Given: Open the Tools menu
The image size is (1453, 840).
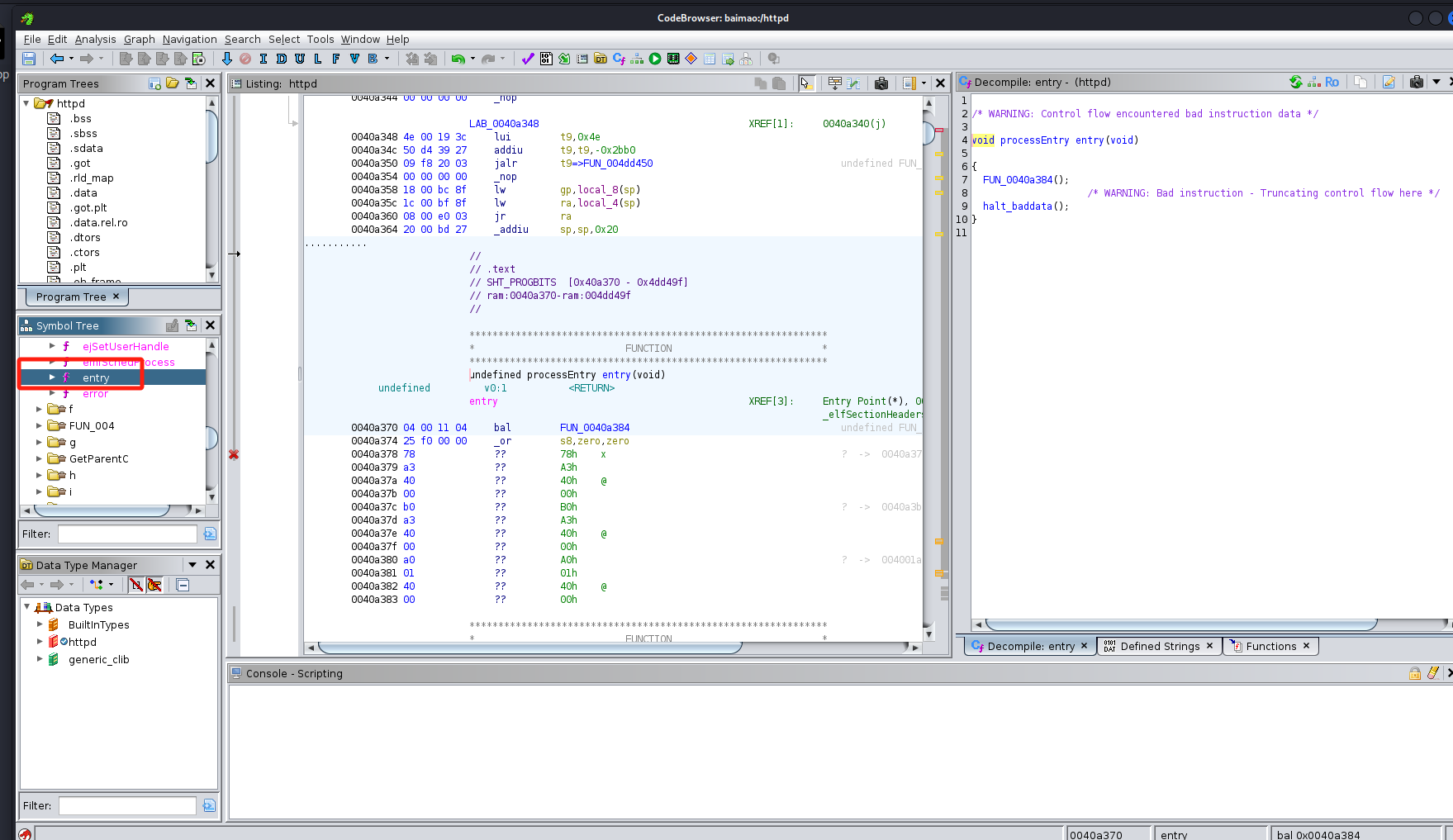Looking at the screenshot, I should pos(321,39).
